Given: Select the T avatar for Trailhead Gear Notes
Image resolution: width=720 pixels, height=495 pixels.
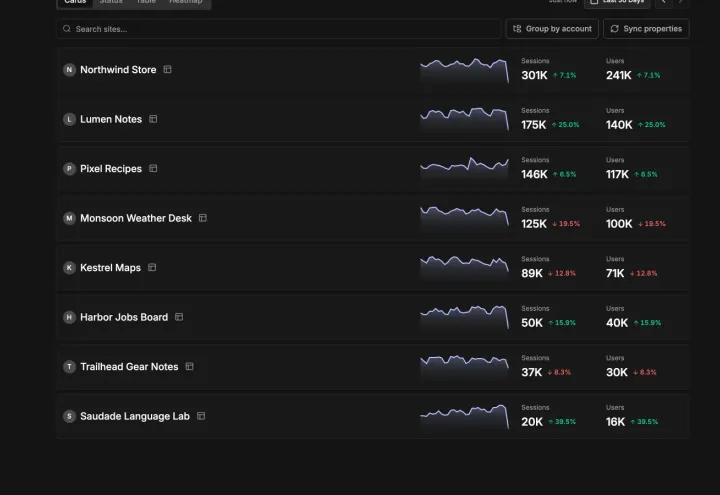Looking at the screenshot, I should 69,367.
